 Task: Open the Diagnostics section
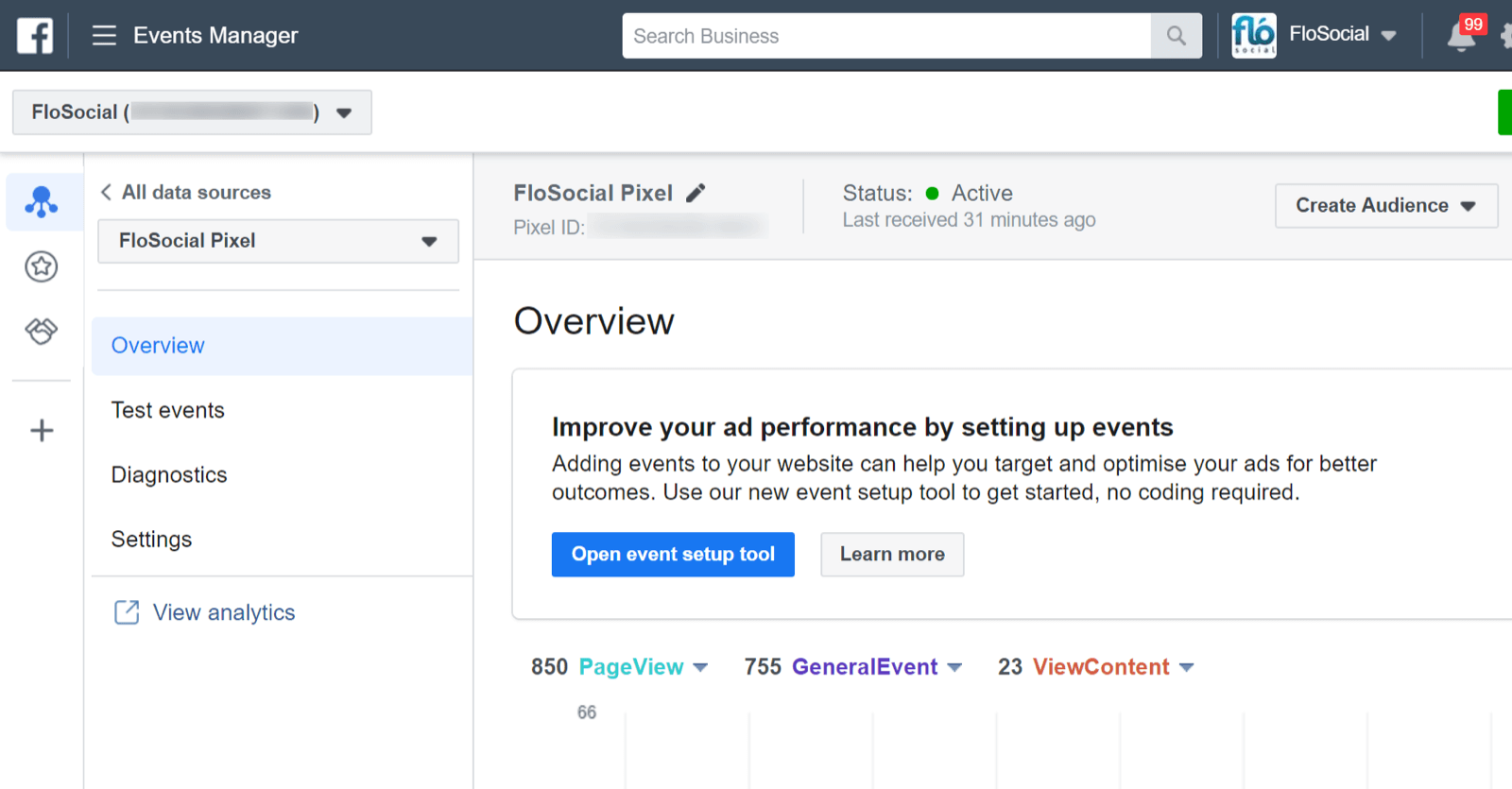point(169,474)
